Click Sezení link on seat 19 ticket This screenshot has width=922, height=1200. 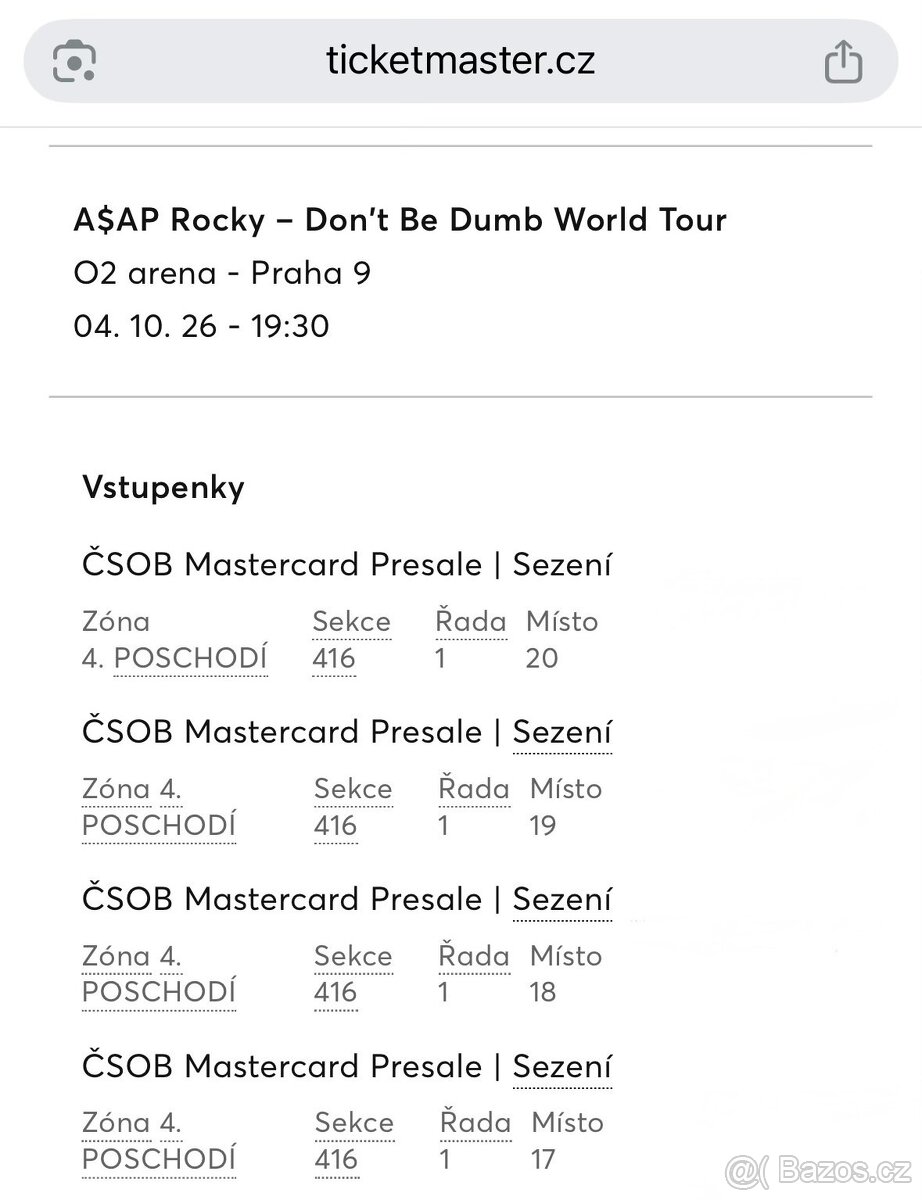561,733
